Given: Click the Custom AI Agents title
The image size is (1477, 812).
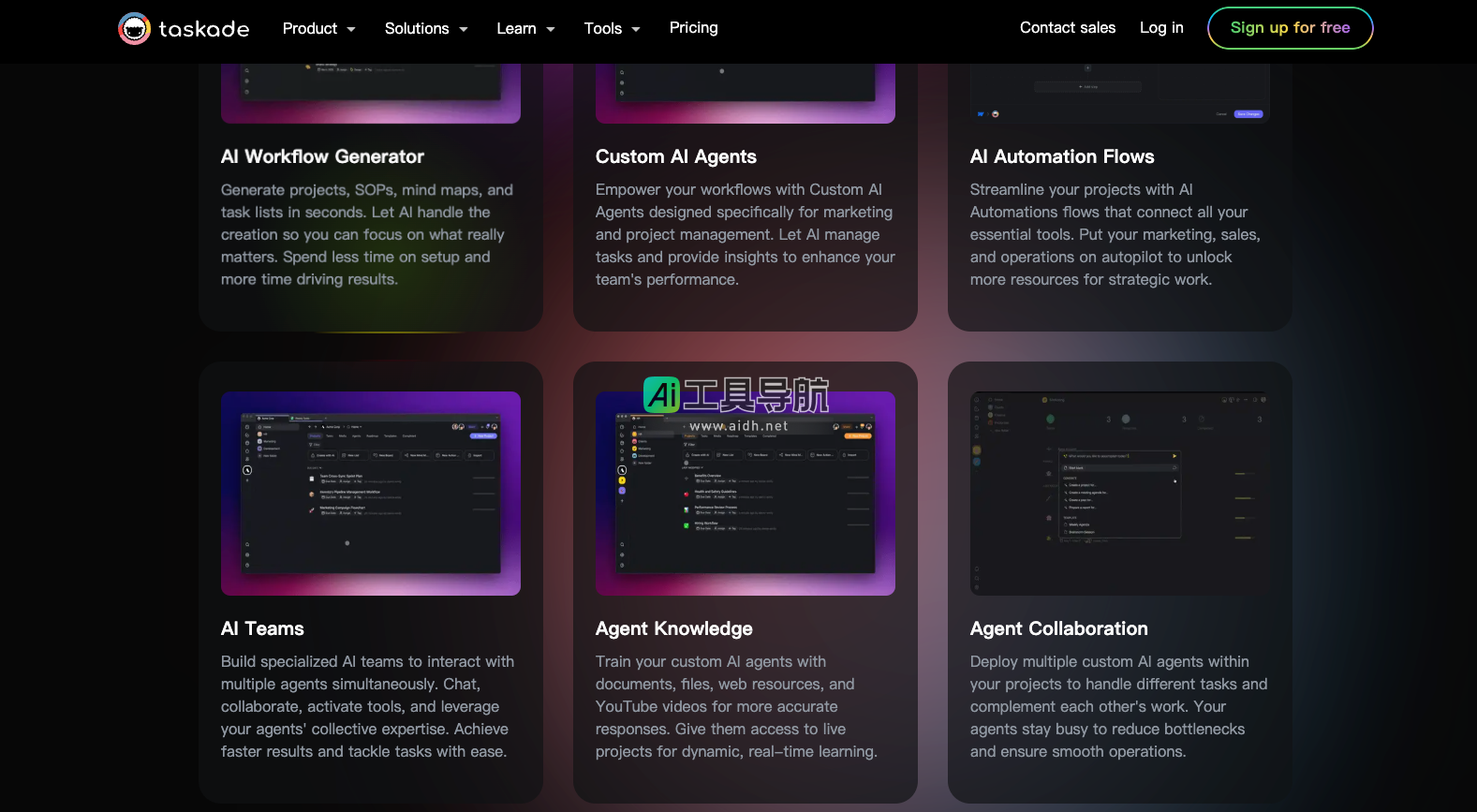Looking at the screenshot, I should (675, 157).
